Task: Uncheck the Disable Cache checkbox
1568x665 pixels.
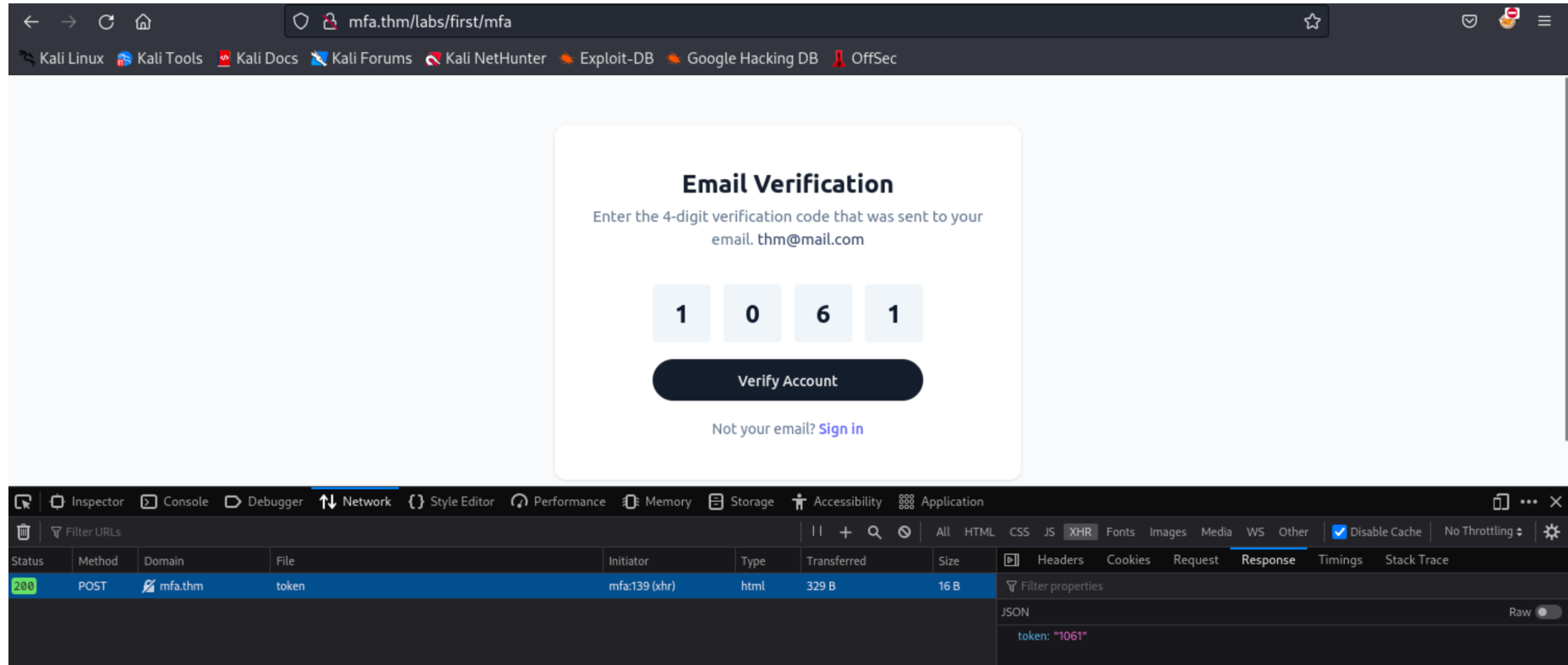Action: point(1340,532)
